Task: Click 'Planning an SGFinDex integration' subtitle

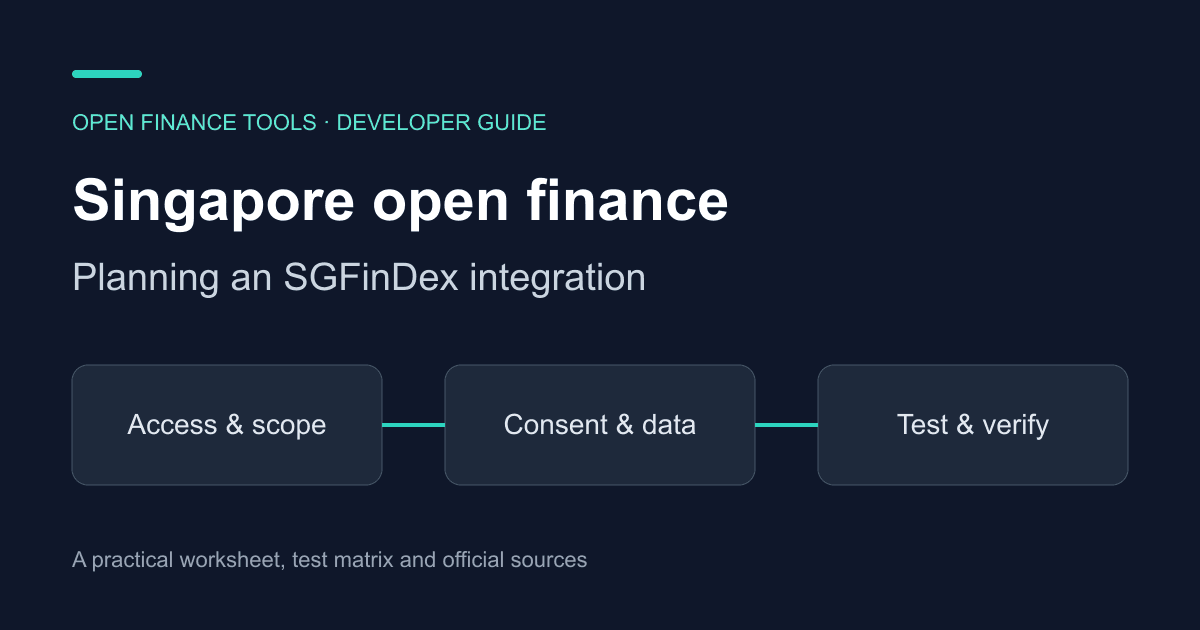Action: 359,278
